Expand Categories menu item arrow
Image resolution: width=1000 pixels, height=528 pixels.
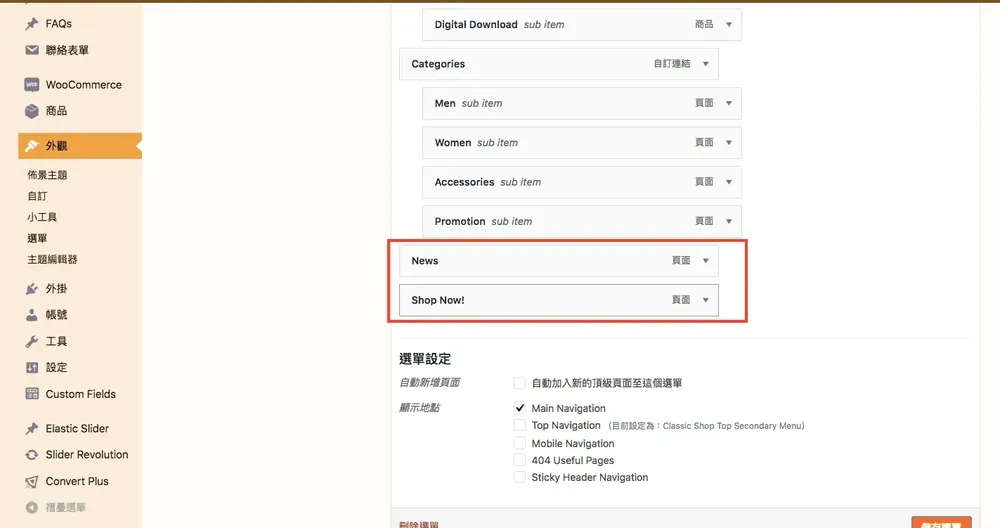(705, 64)
